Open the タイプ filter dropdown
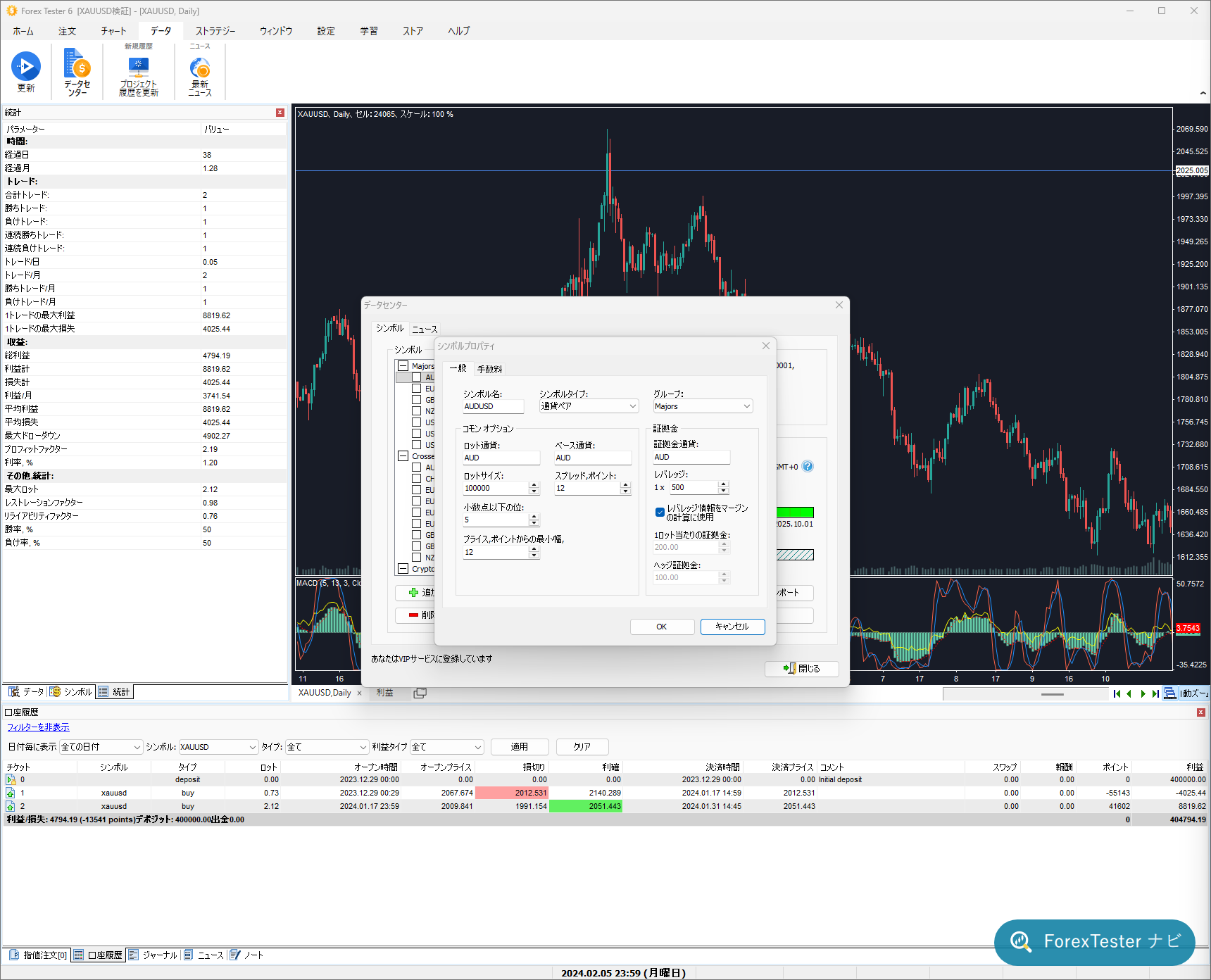Viewport: 1211px width, 980px height. pos(327,747)
